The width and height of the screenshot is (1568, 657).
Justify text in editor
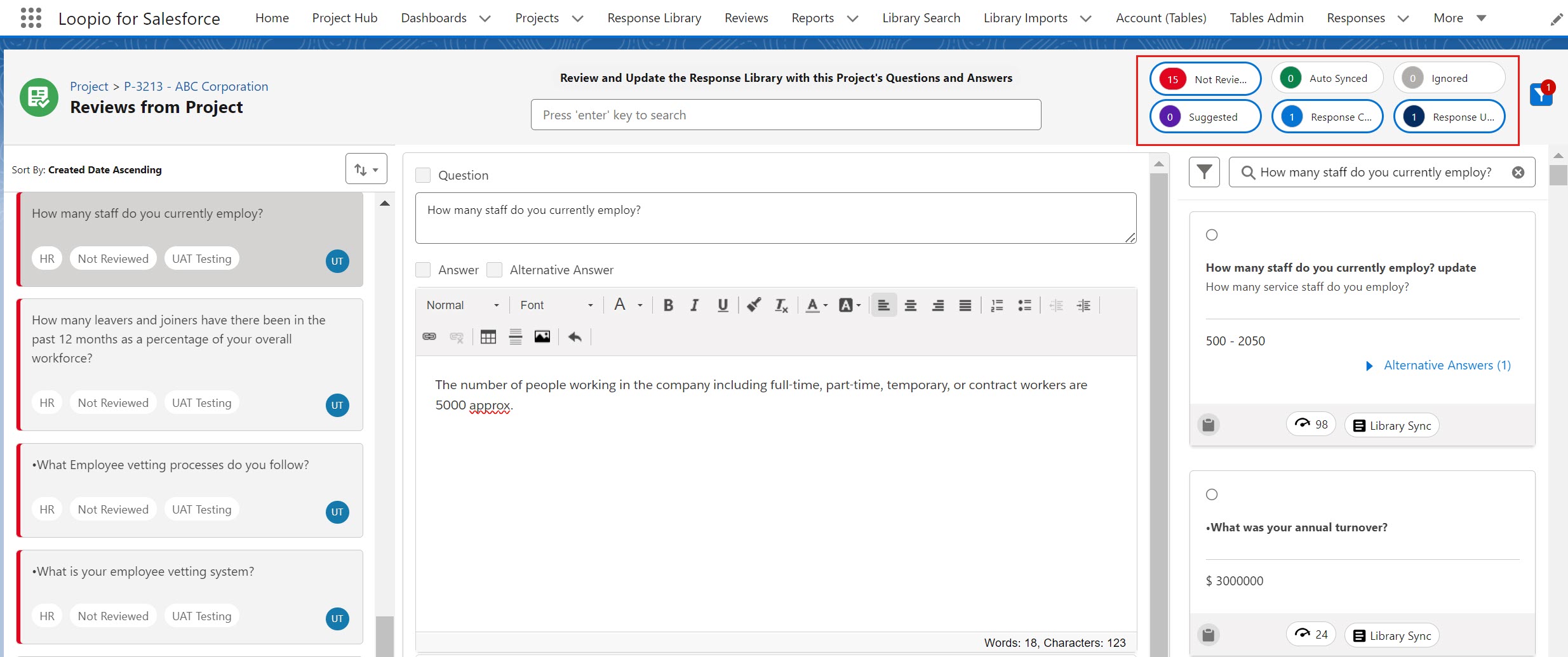coord(965,305)
